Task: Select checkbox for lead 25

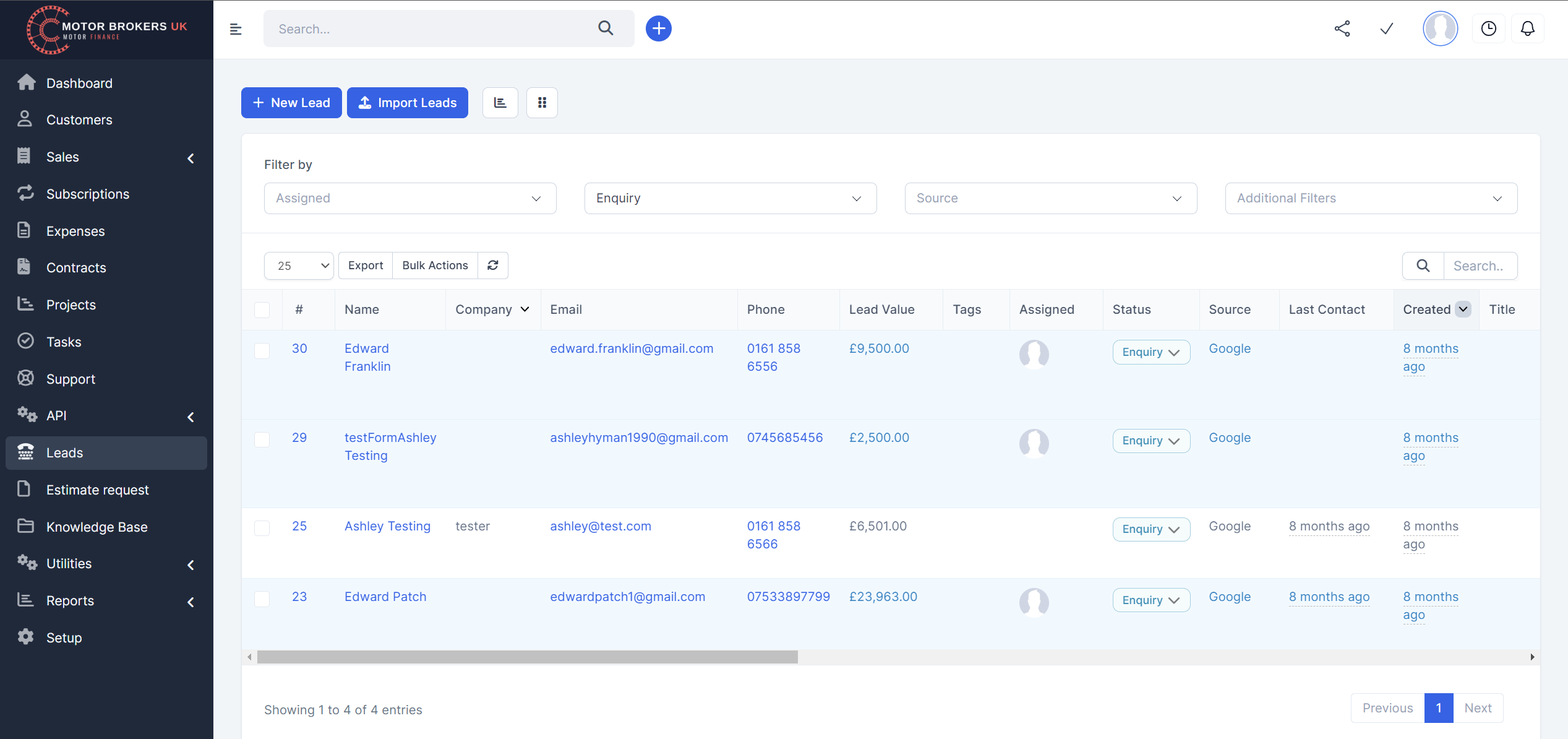Action: point(262,528)
